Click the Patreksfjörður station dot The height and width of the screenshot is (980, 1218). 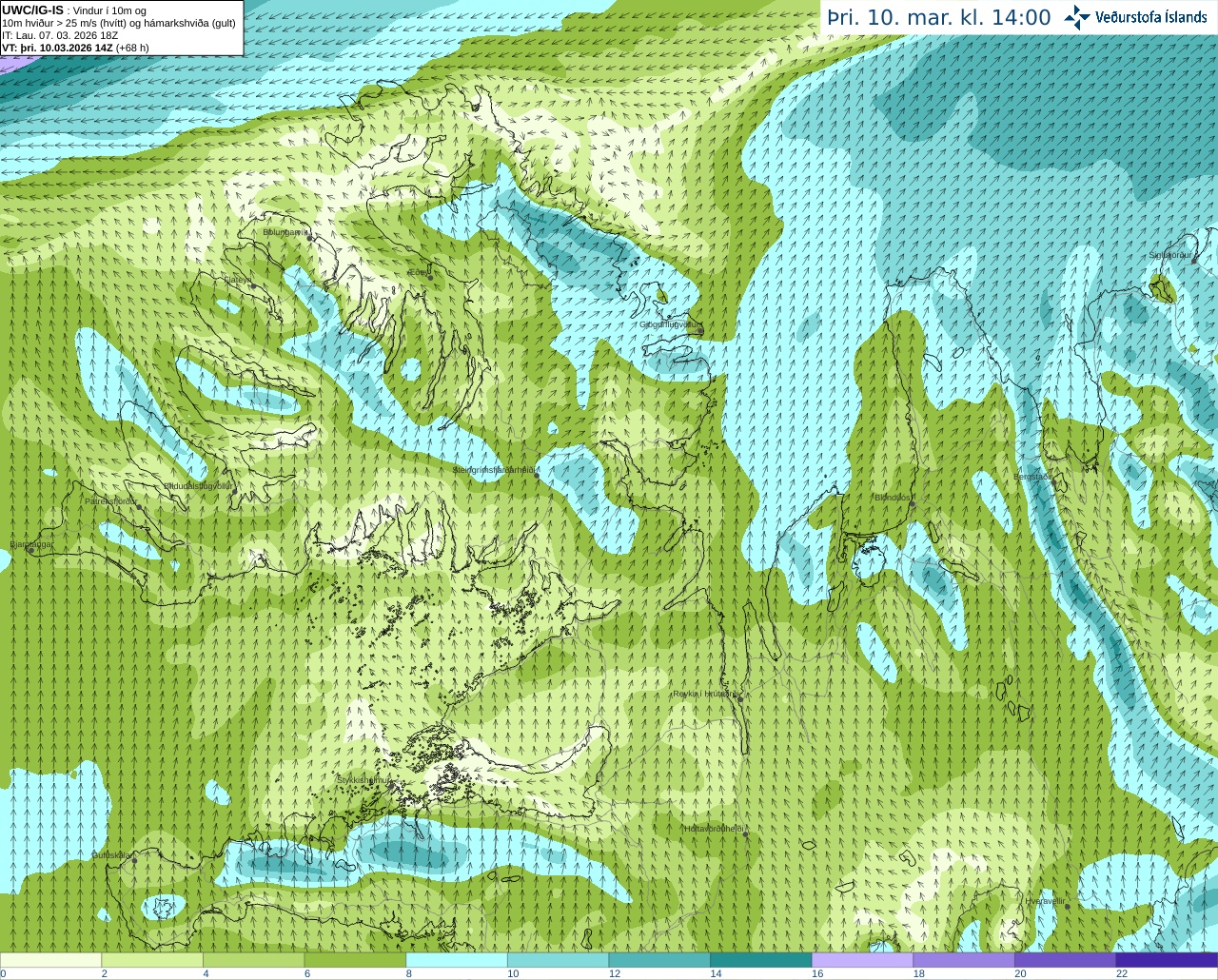139,508
